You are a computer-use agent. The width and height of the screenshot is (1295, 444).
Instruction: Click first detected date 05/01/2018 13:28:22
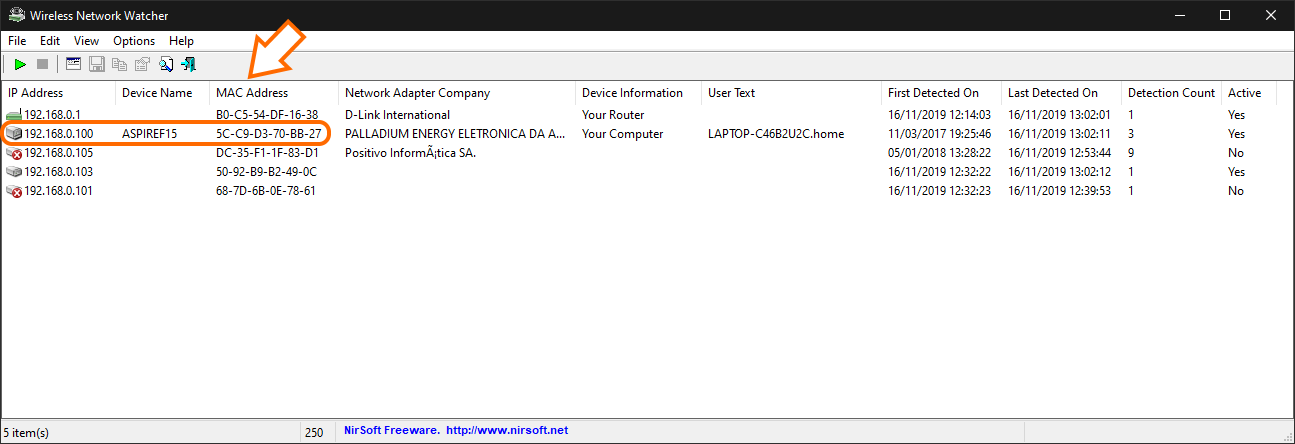(939, 153)
